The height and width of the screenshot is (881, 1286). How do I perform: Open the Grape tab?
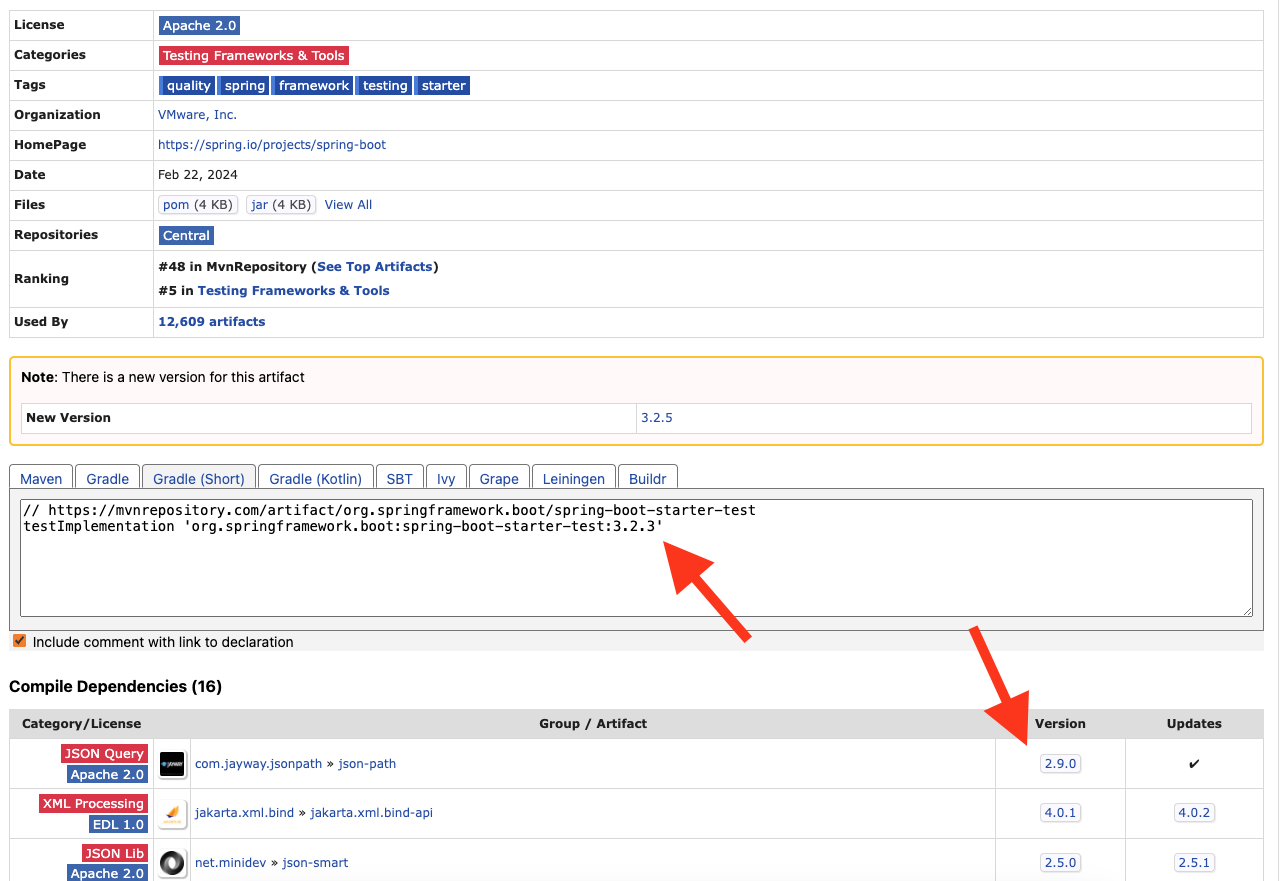(x=498, y=478)
